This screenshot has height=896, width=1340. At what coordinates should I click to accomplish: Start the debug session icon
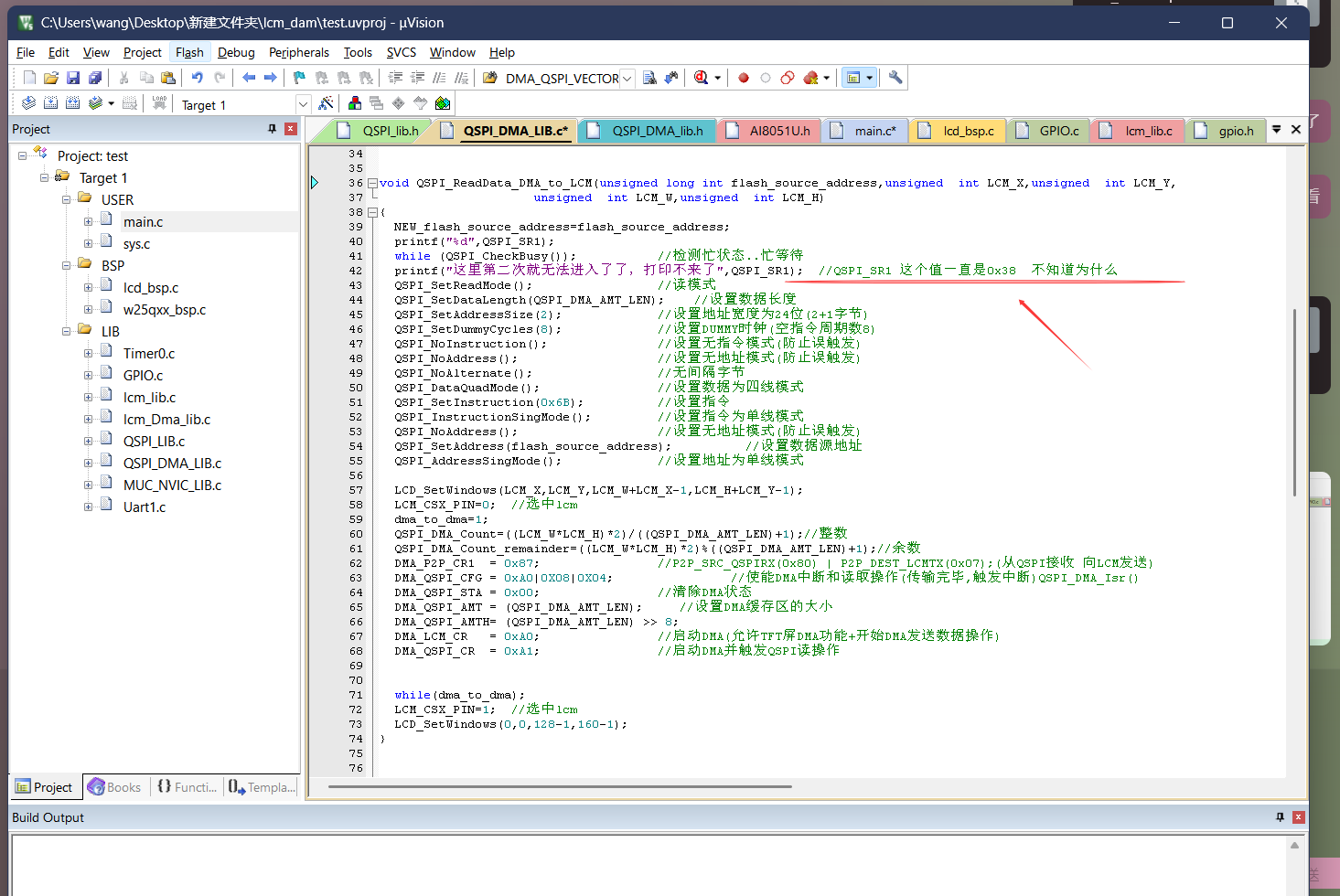point(701,78)
